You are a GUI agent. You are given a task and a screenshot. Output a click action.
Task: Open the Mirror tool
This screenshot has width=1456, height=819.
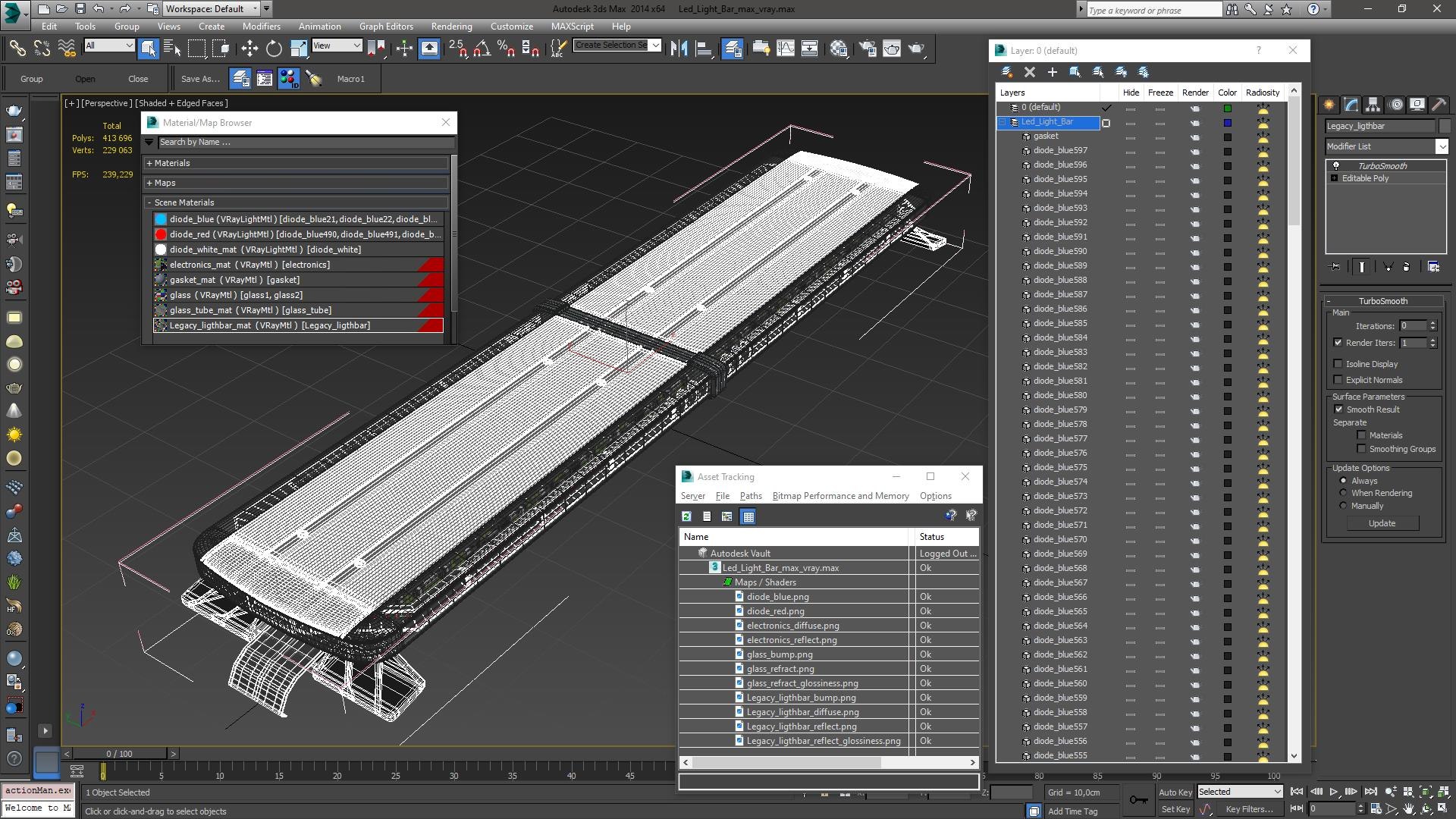click(679, 49)
